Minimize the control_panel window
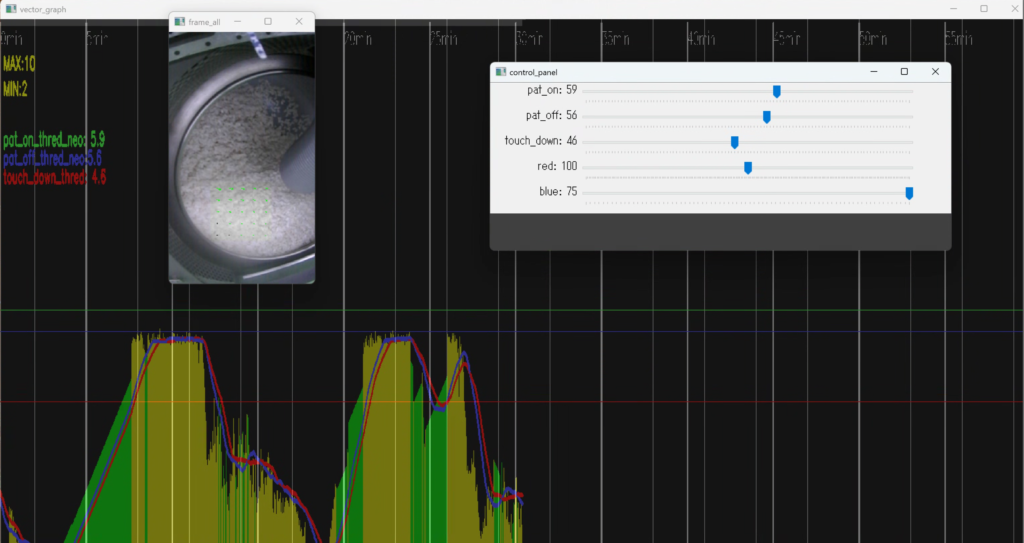Screen dimensions: 1024x543 pyautogui.click(x=873, y=72)
